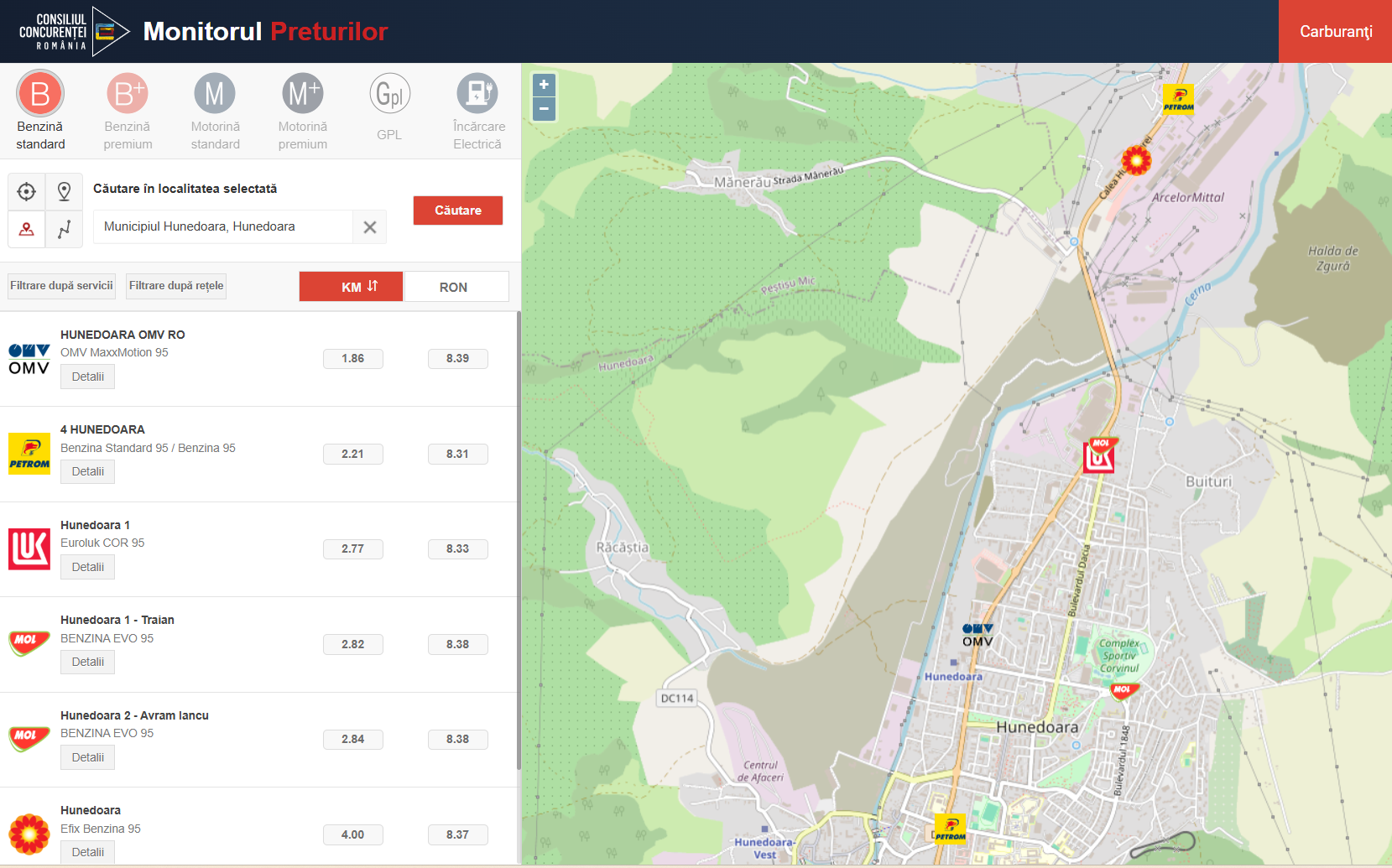Select the Motorină premium fuel option

coord(303,94)
